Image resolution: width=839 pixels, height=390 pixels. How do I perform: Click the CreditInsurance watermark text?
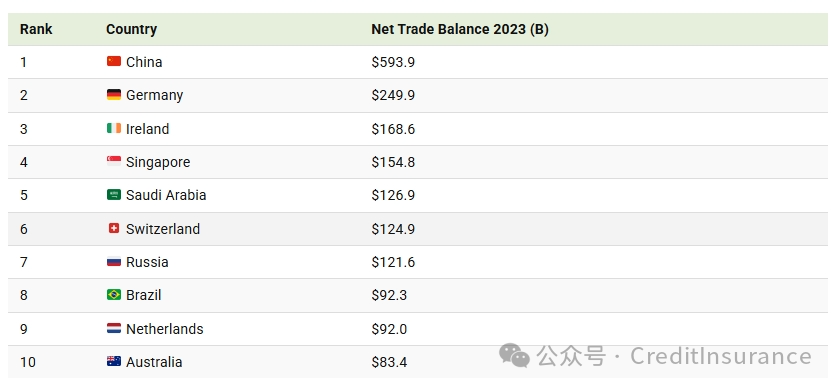coord(721,356)
